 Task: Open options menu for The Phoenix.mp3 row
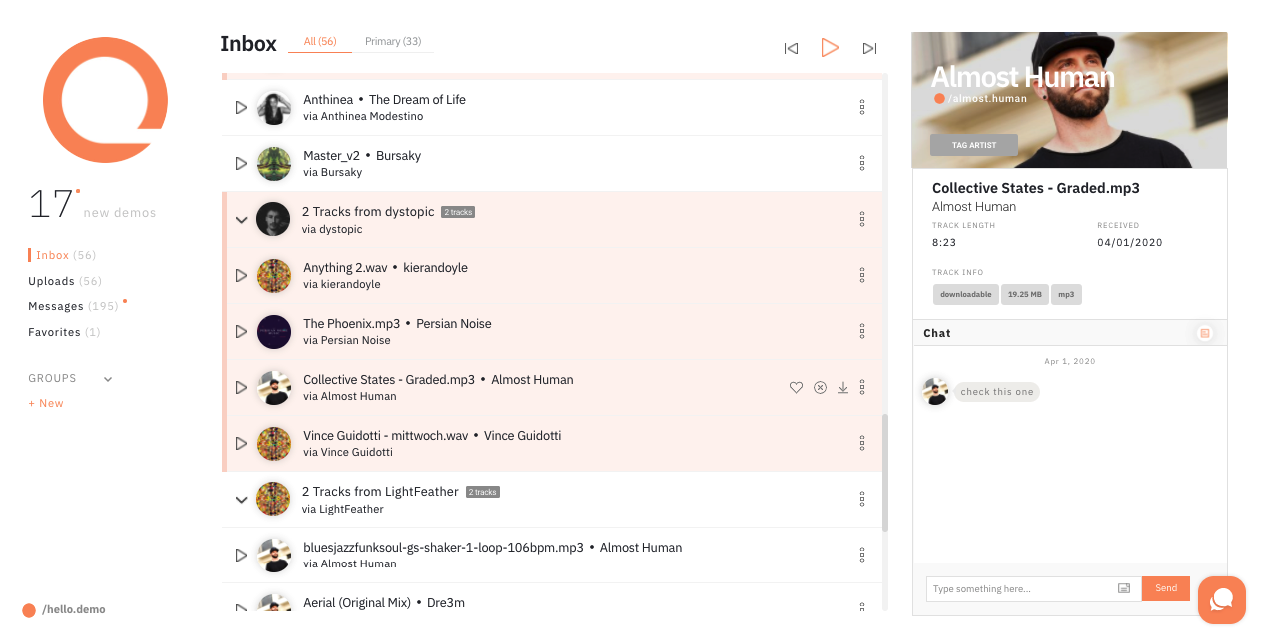click(x=862, y=331)
